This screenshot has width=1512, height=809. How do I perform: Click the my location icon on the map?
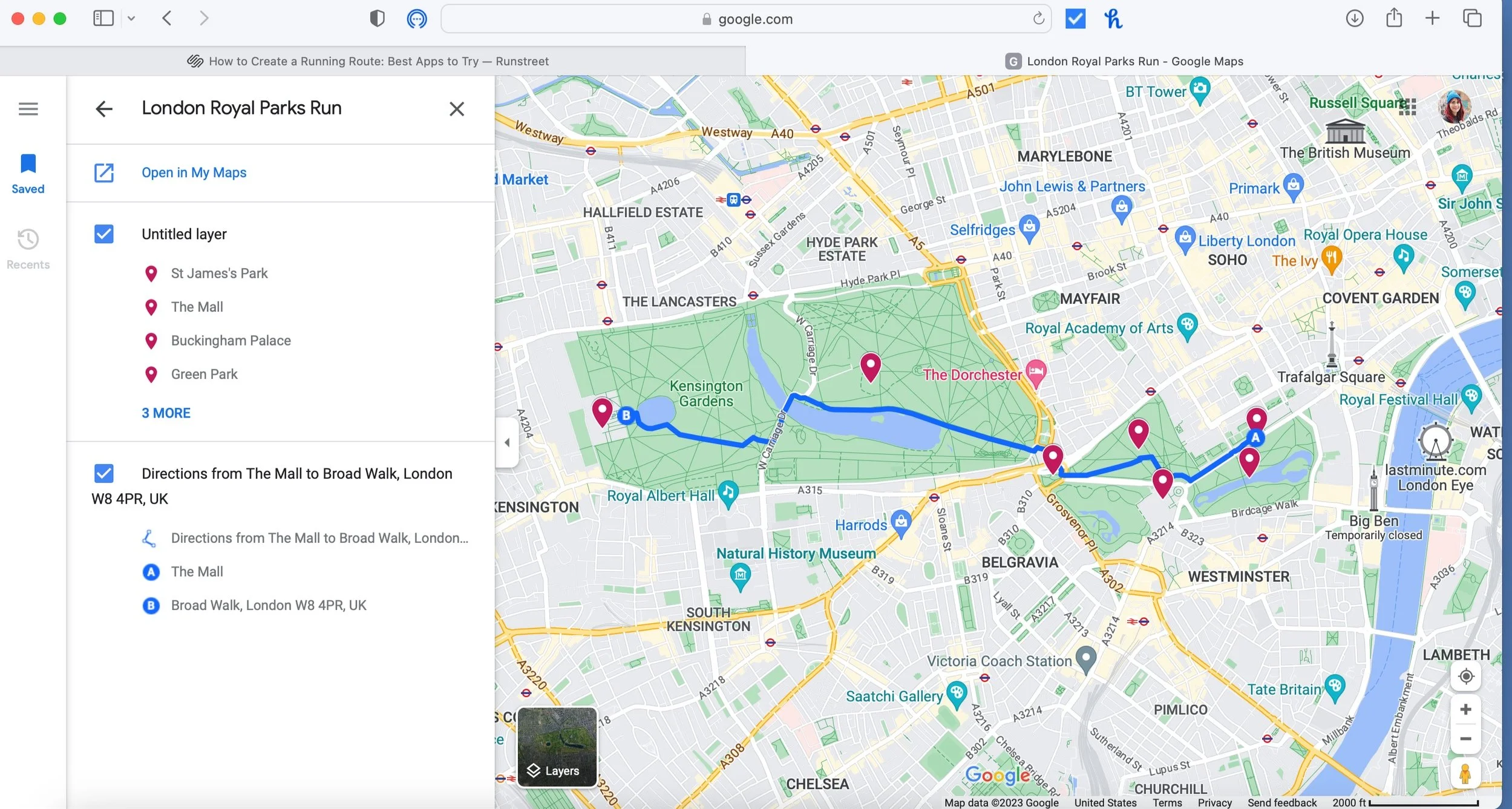(x=1467, y=676)
